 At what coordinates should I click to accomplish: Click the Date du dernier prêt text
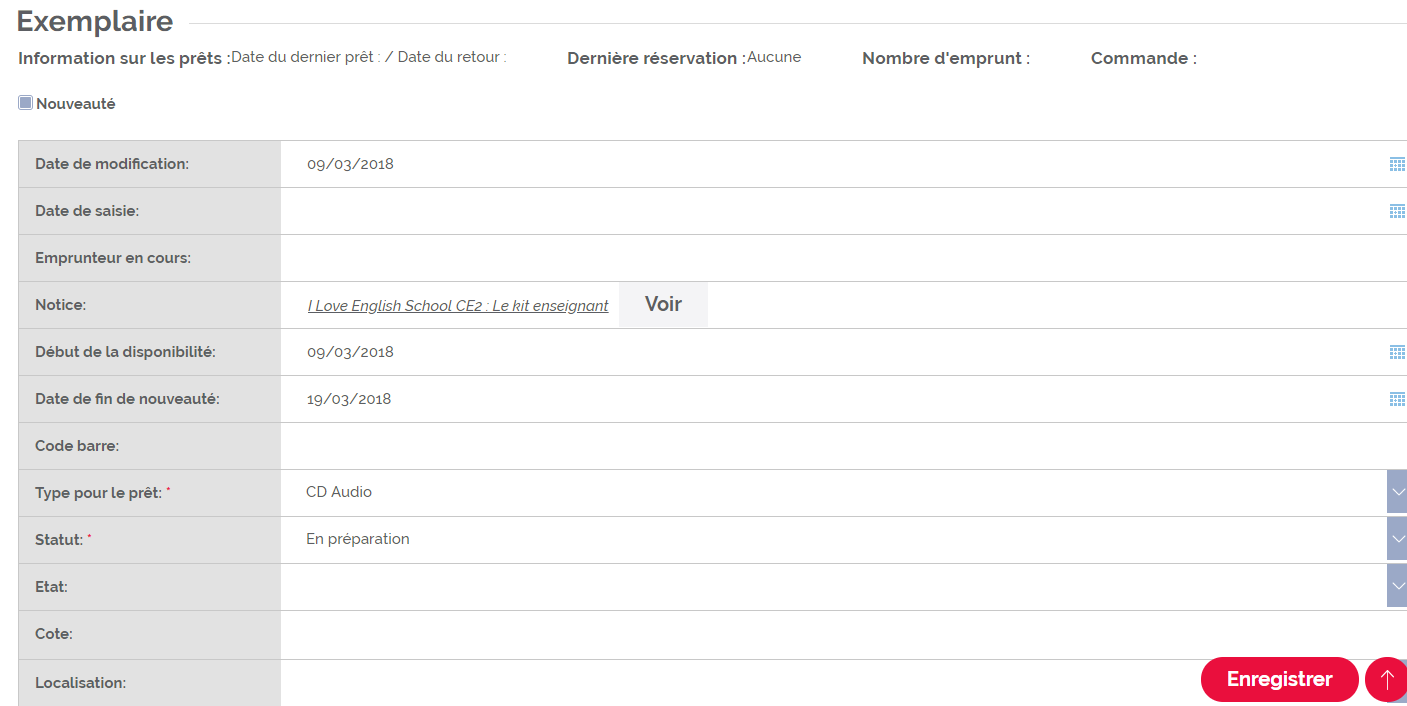(x=305, y=57)
